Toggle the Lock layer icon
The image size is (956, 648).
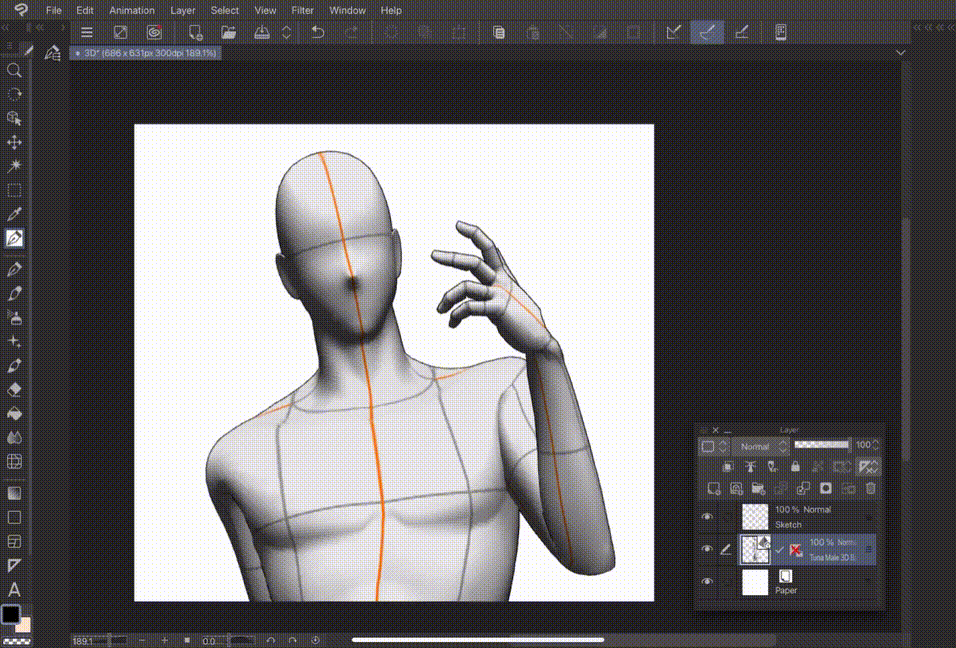(795, 466)
